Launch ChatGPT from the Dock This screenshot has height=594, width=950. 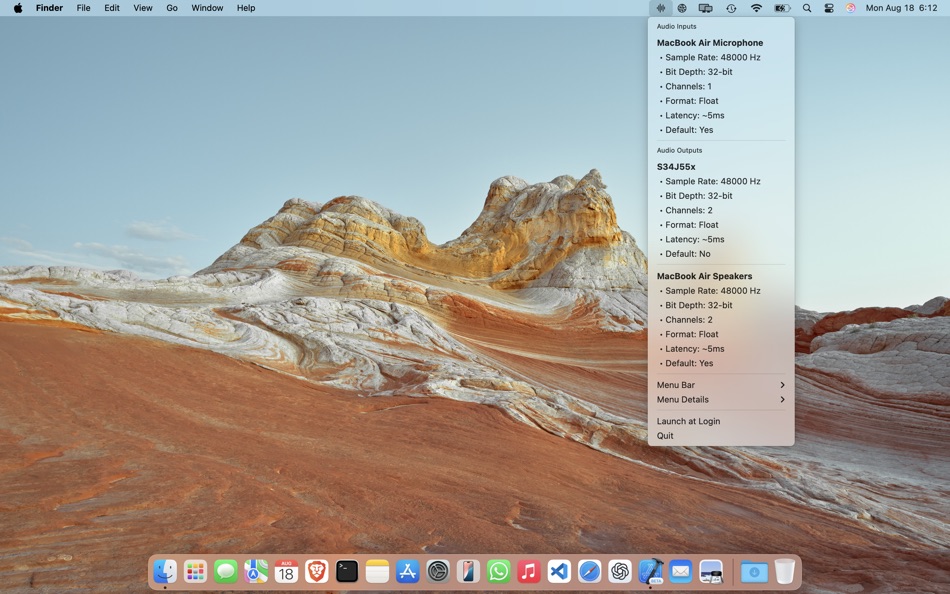(x=618, y=571)
